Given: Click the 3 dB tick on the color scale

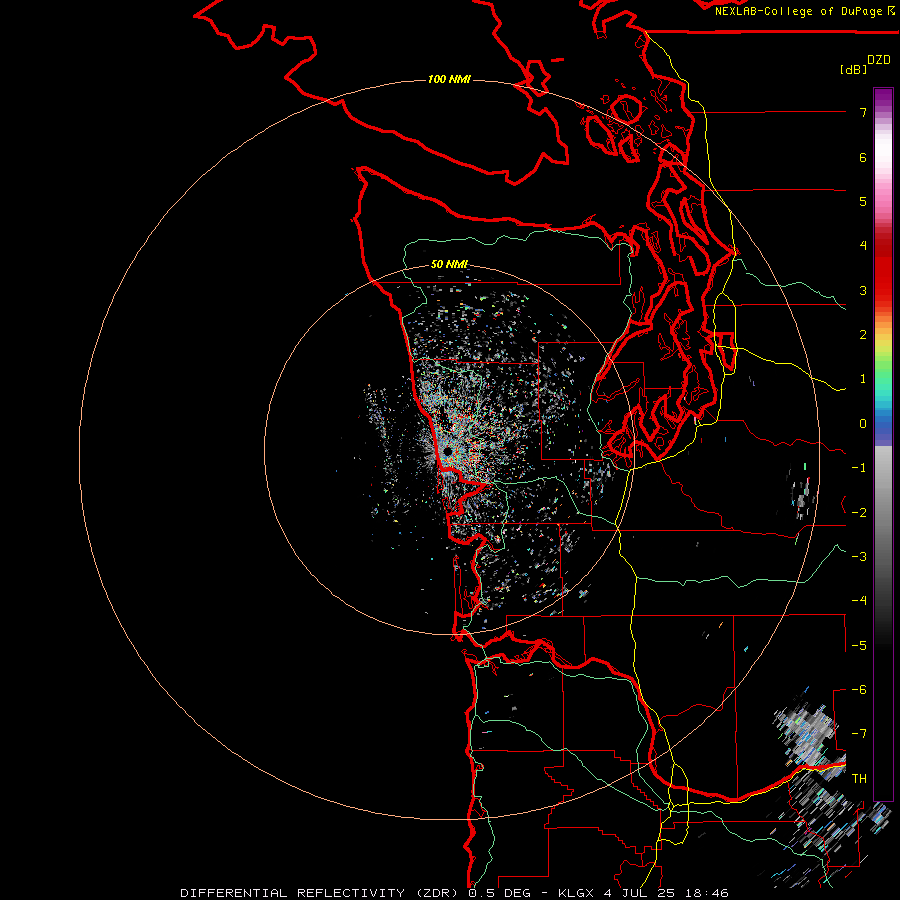Looking at the screenshot, I should click(863, 290).
